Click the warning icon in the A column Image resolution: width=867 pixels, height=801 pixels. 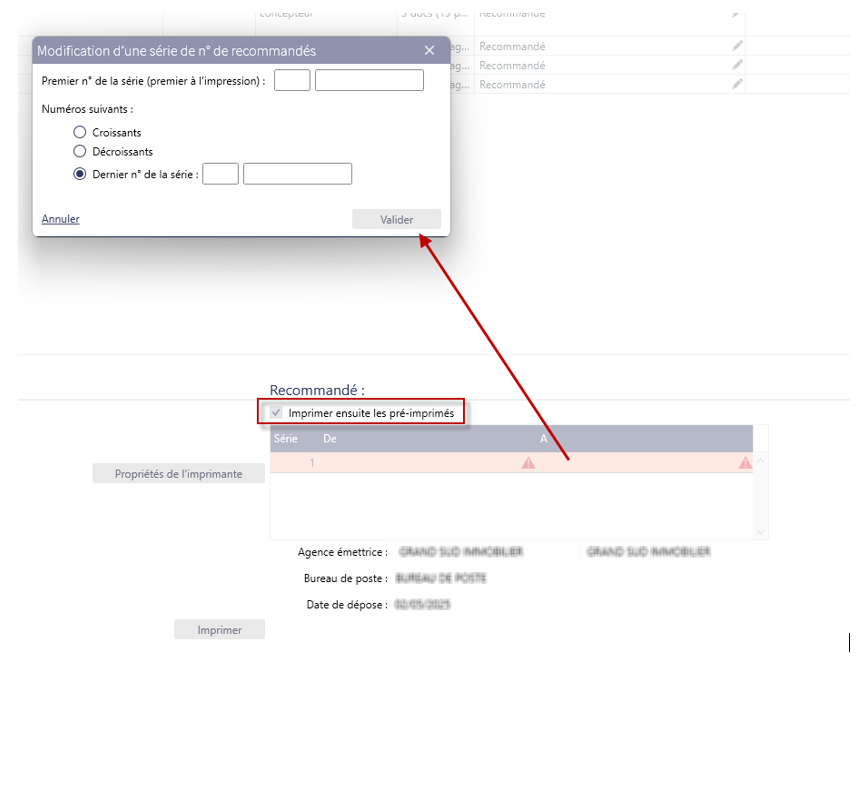pyautogui.click(x=745, y=463)
